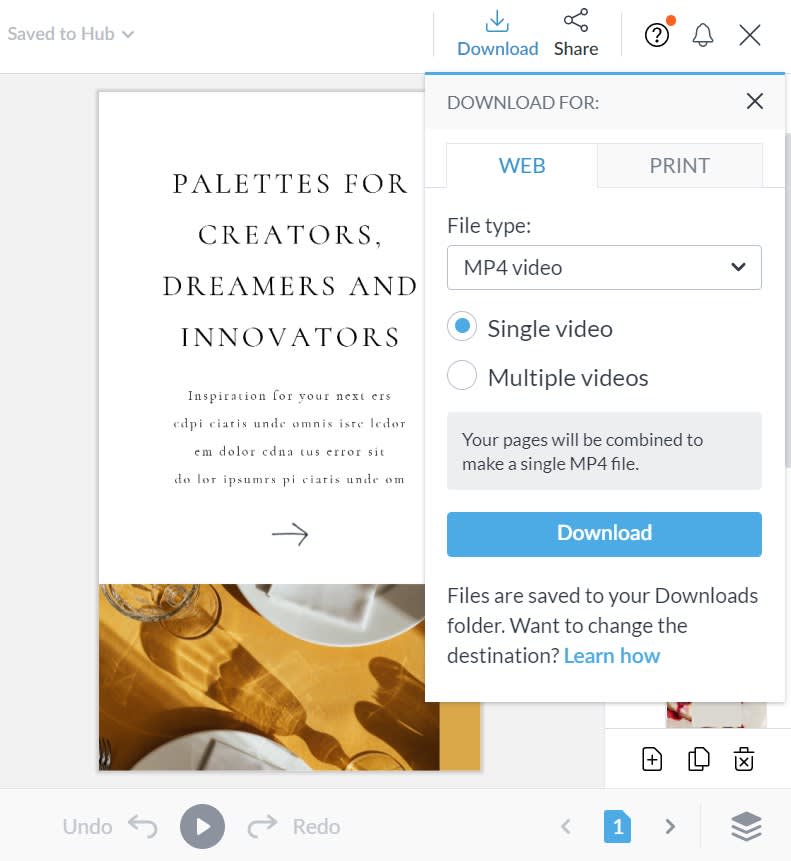Open the Share menu icon
The width and height of the screenshot is (791, 861).
[575, 21]
